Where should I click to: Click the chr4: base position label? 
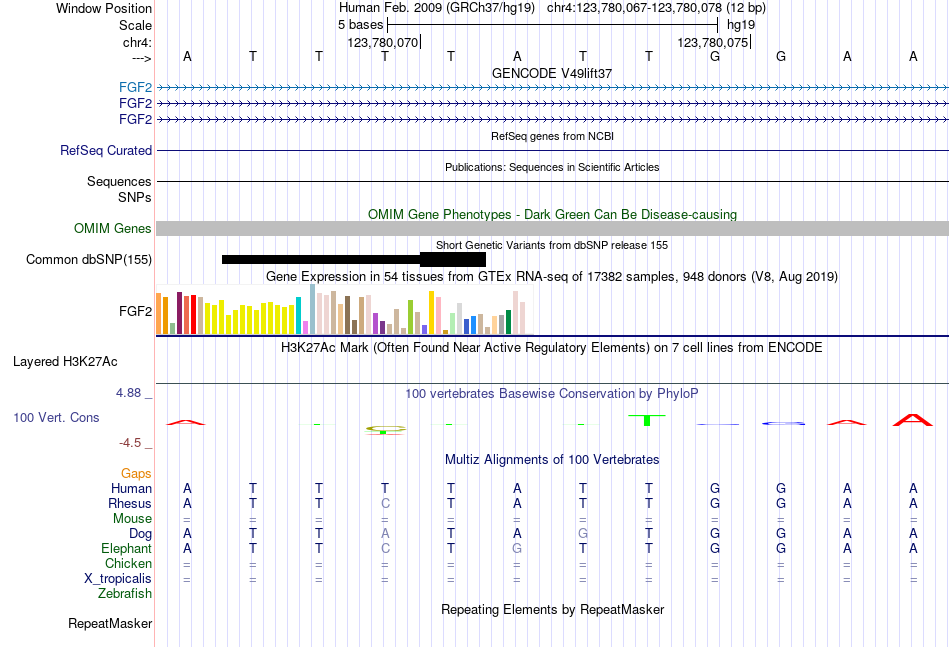pyautogui.click(x=137, y=42)
